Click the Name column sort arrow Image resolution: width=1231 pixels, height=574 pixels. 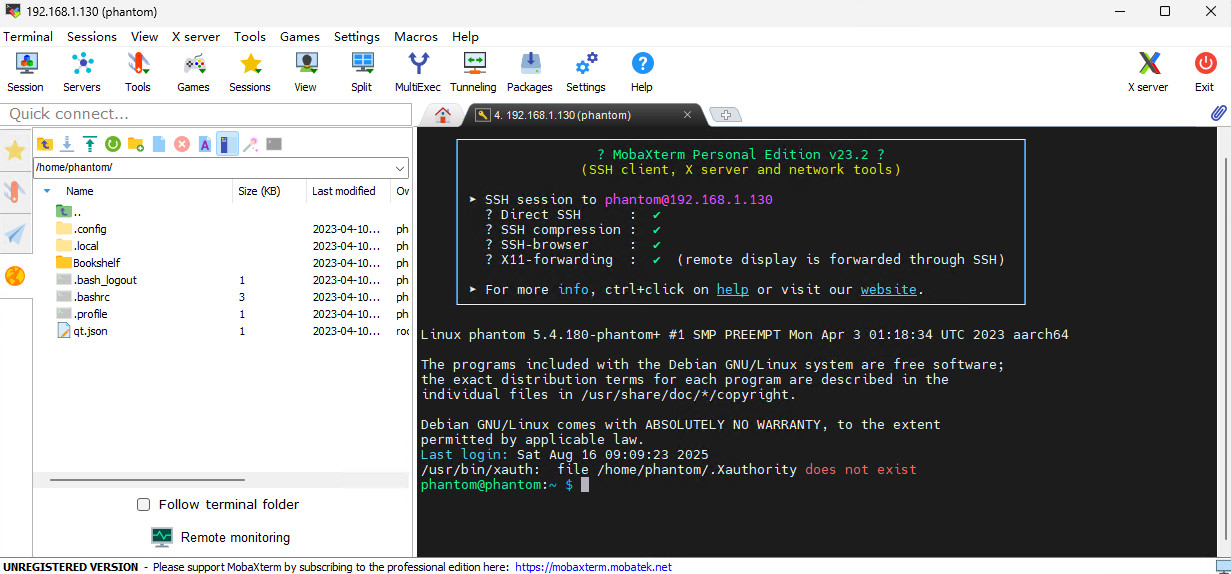pyautogui.click(x=47, y=191)
